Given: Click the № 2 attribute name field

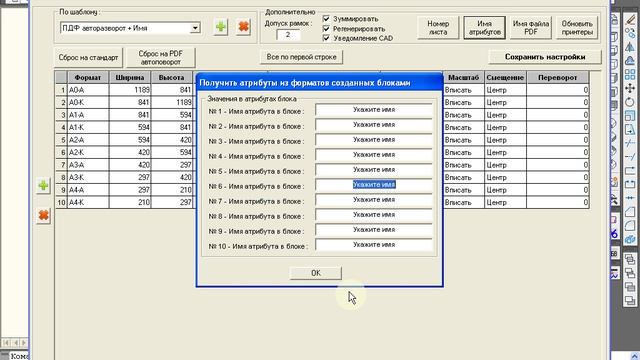Looking at the screenshot, I should (374, 125).
